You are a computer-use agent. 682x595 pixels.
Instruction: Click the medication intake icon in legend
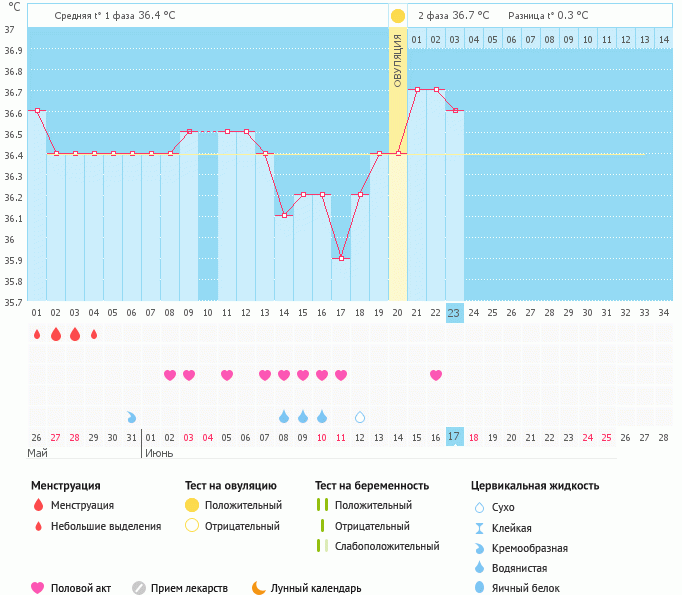(139, 588)
